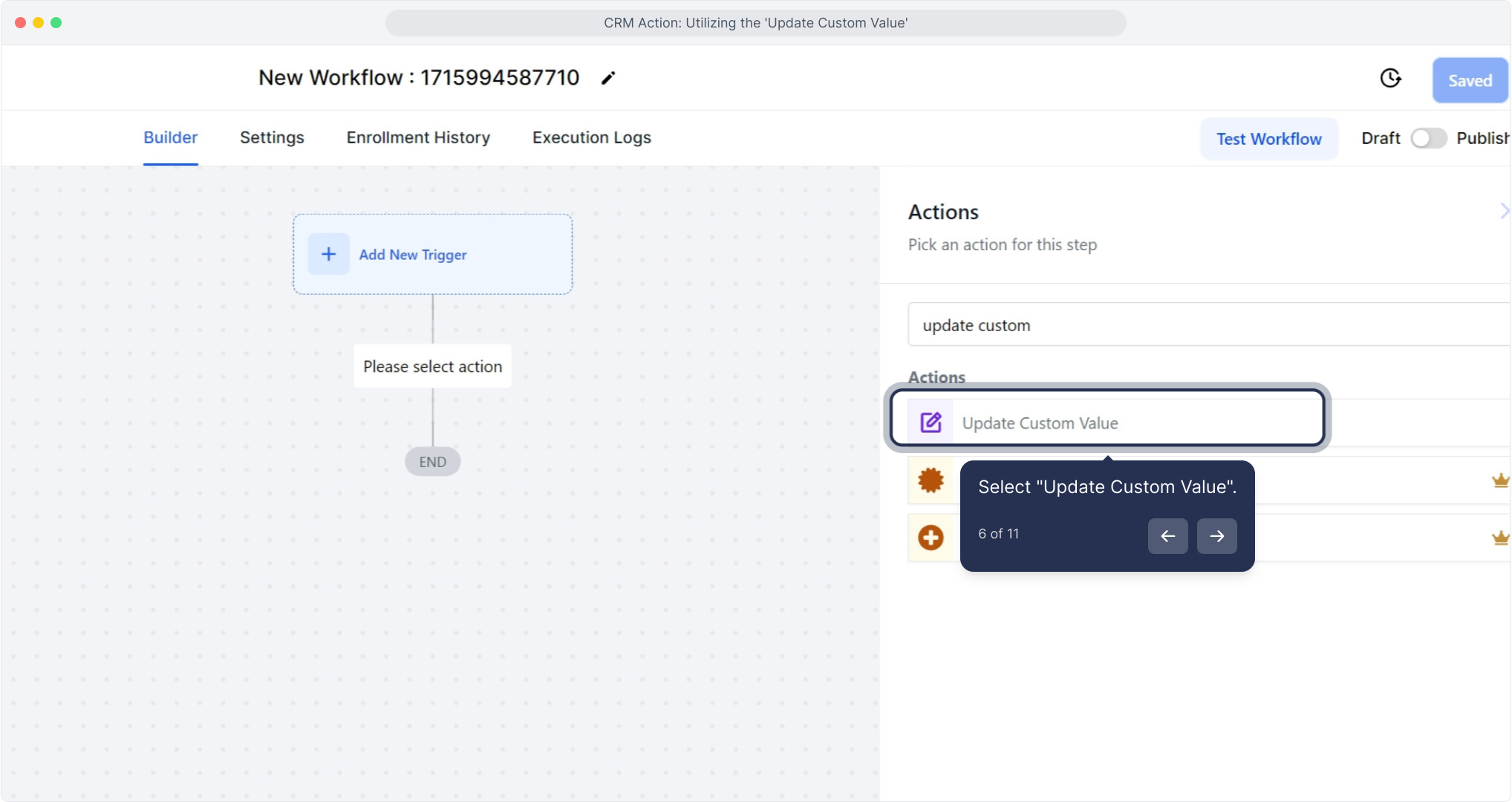The height and width of the screenshot is (802, 1512).
Task: Click the purple Update Custom Value edit icon
Action: click(931, 423)
